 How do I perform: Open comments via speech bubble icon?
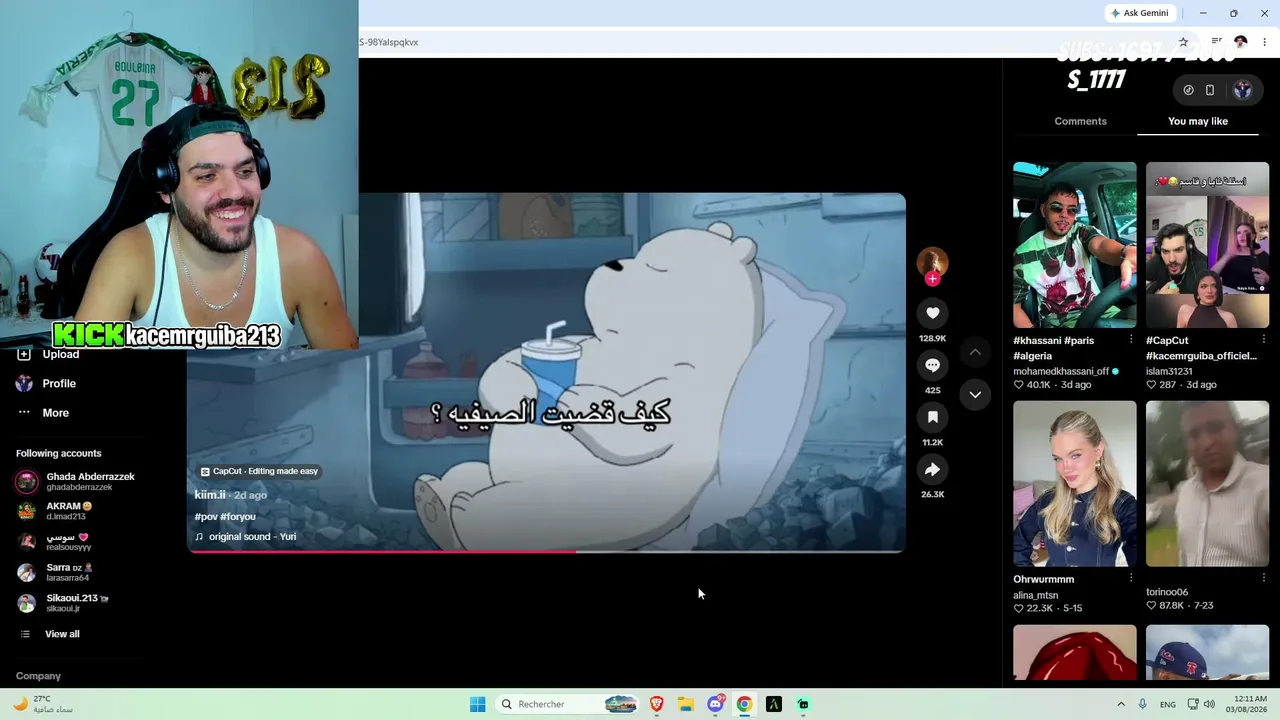[x=932, y=365]
